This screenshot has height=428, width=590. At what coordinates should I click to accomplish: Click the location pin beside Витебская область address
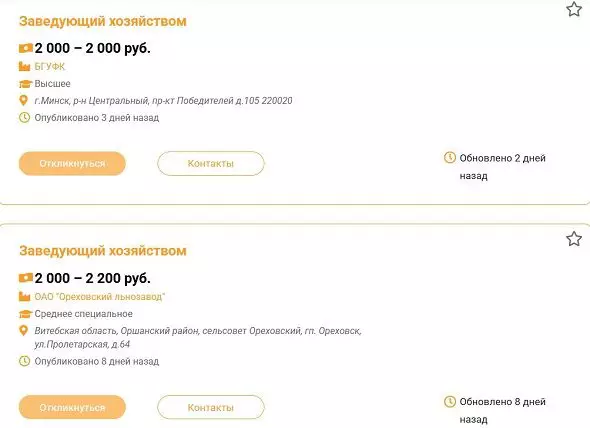coord(23,331)
